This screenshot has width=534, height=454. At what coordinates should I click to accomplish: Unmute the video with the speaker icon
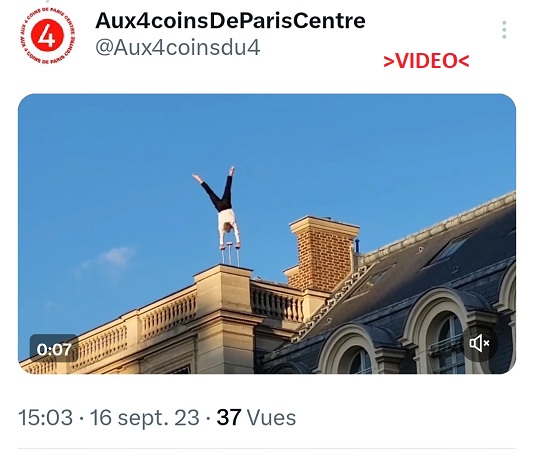coord(479,343)
